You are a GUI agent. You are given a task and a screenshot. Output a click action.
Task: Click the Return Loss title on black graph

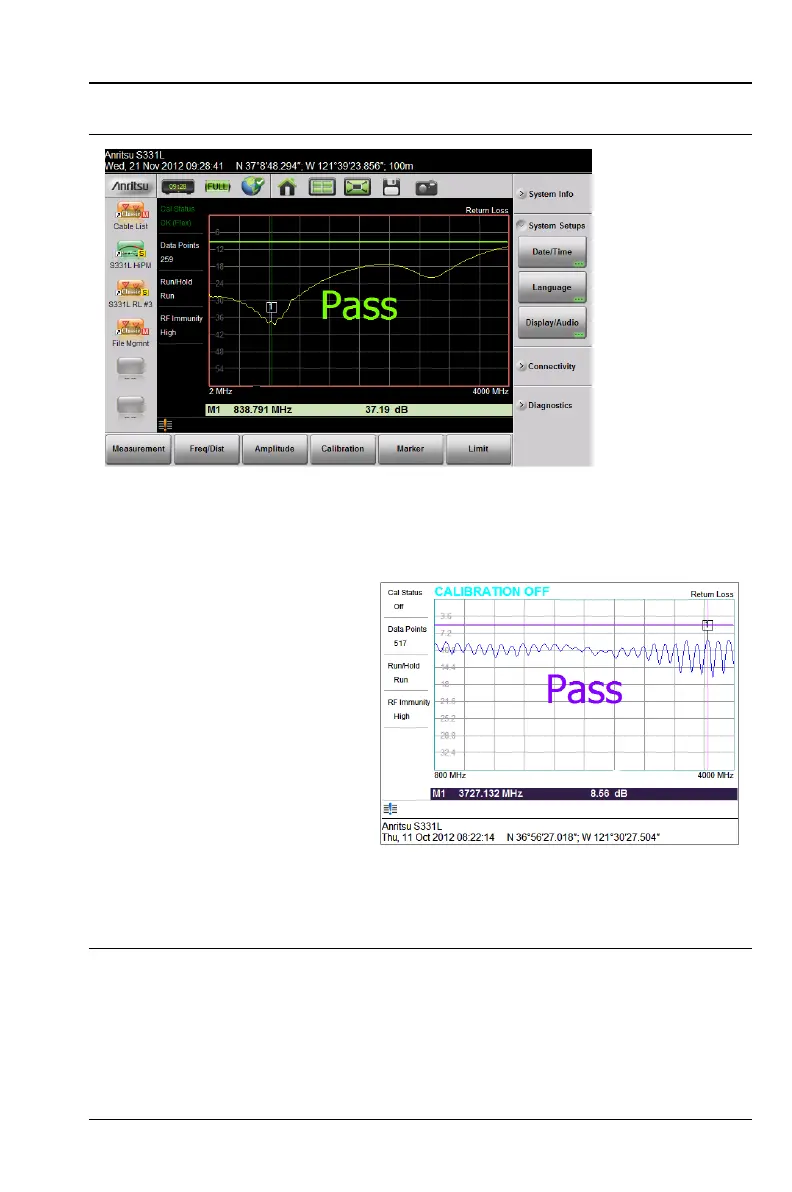coord(487,210)
